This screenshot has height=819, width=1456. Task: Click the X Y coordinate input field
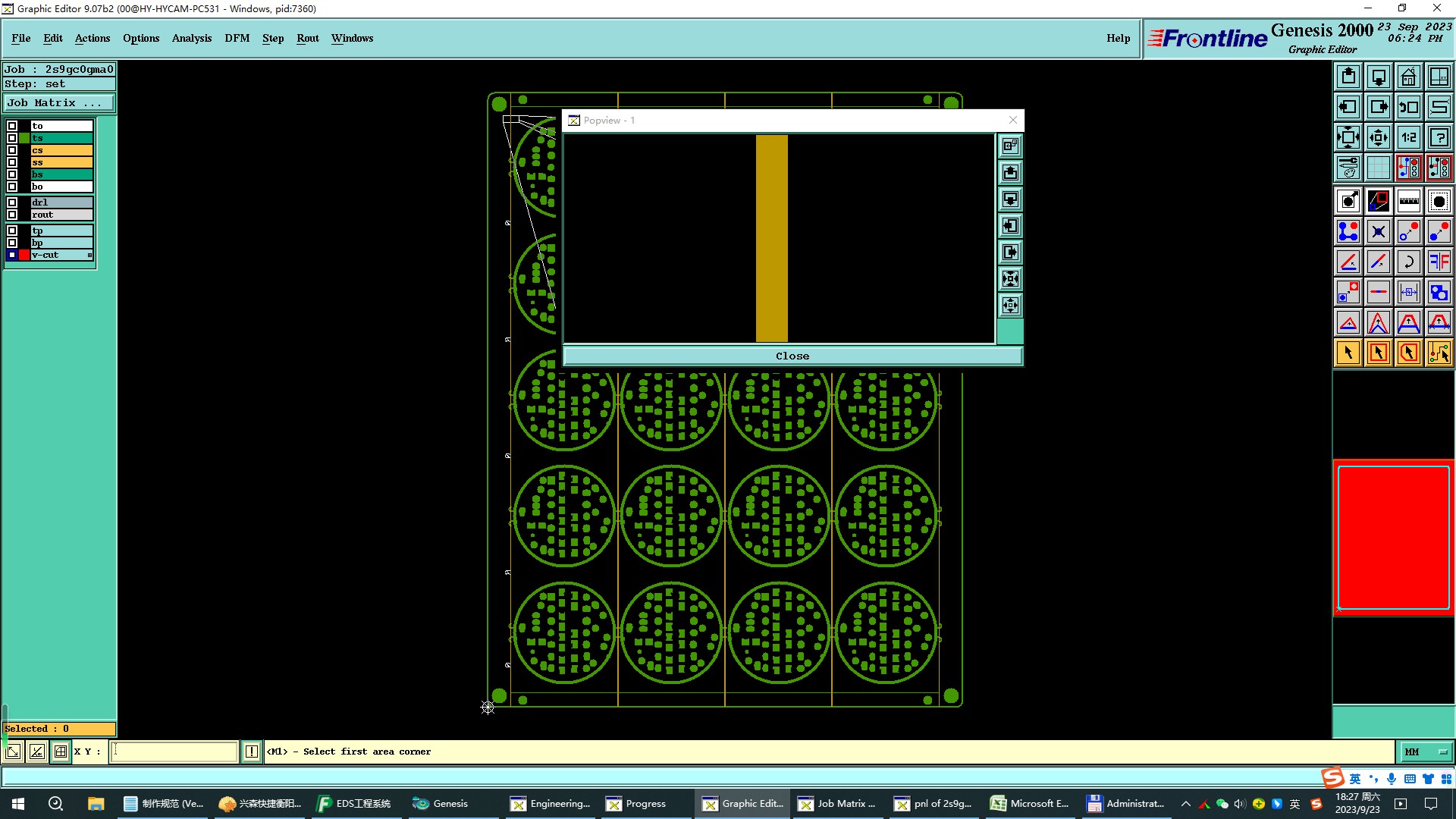(x=174, y=752)
